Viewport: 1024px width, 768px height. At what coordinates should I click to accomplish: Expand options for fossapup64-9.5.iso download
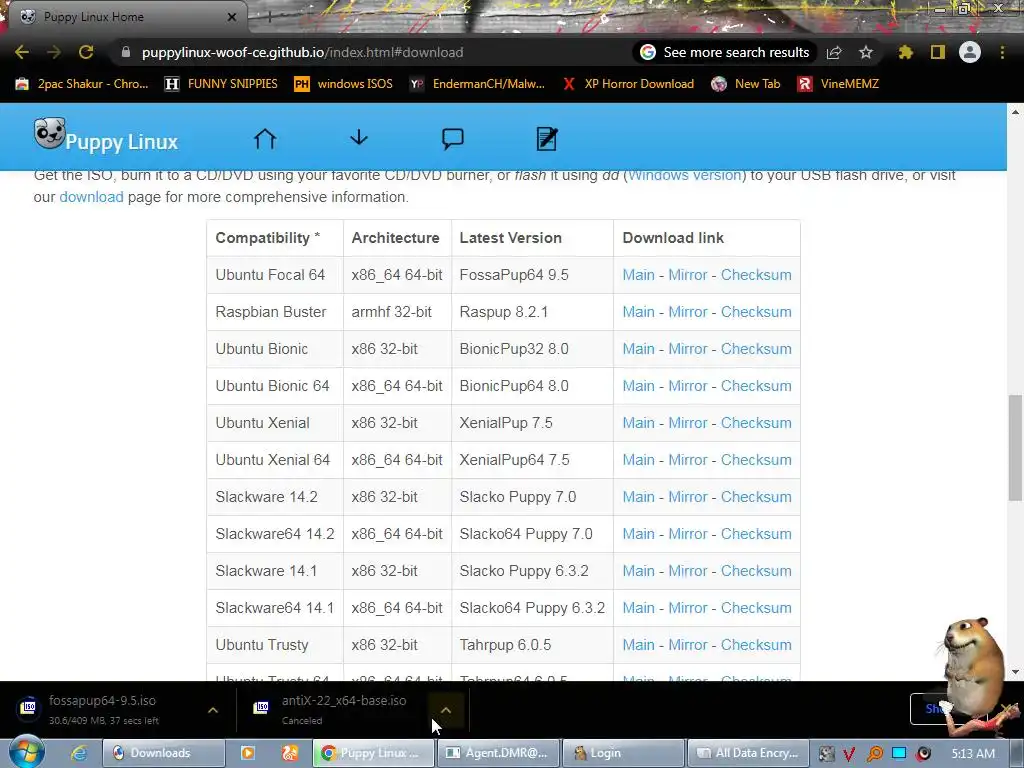click(x=213, y=710)
